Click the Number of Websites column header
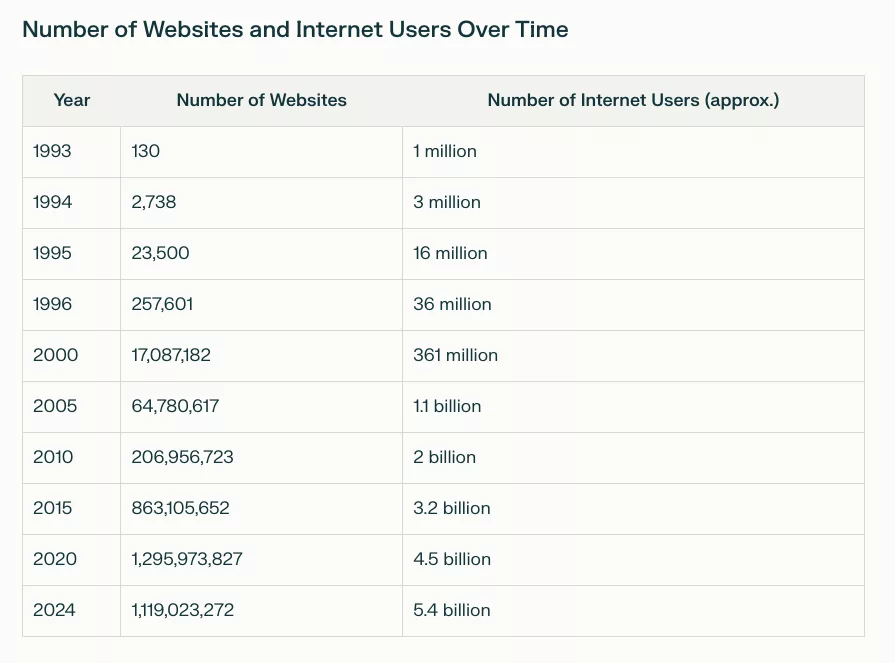The image size is (895, 663). [261, 100]
